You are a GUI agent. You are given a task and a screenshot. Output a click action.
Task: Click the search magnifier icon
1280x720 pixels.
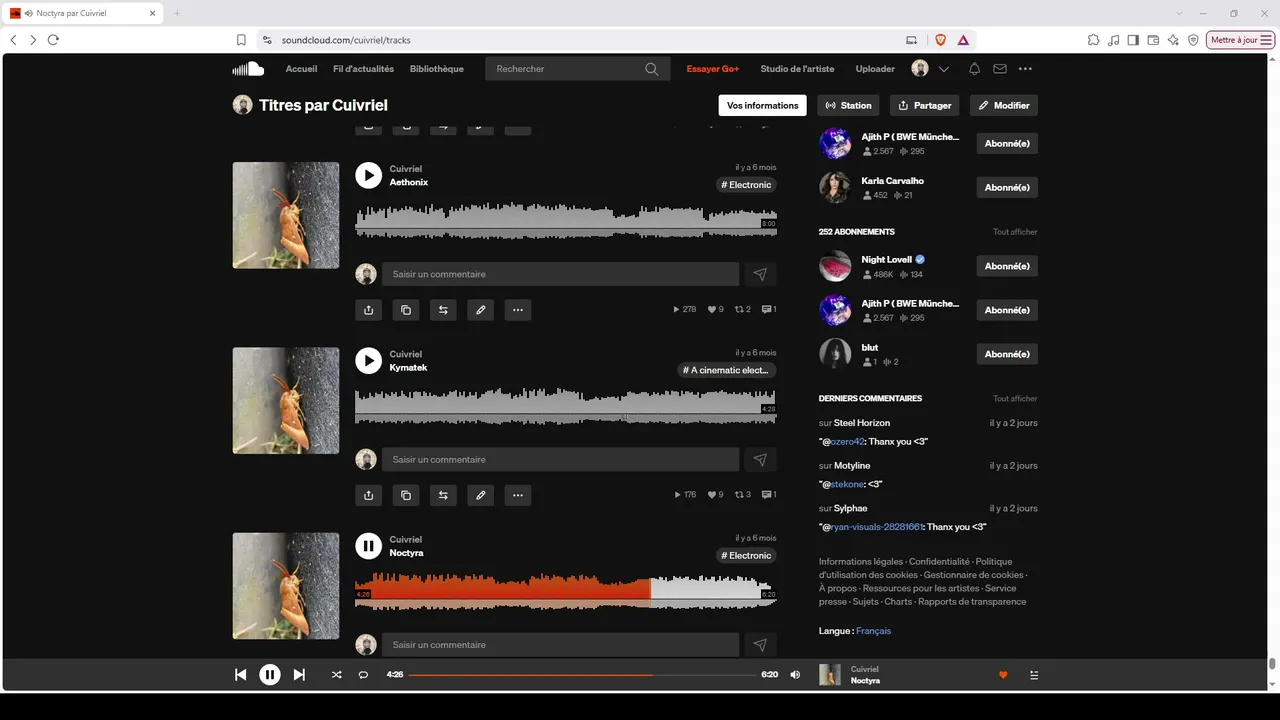pos(652,69)
